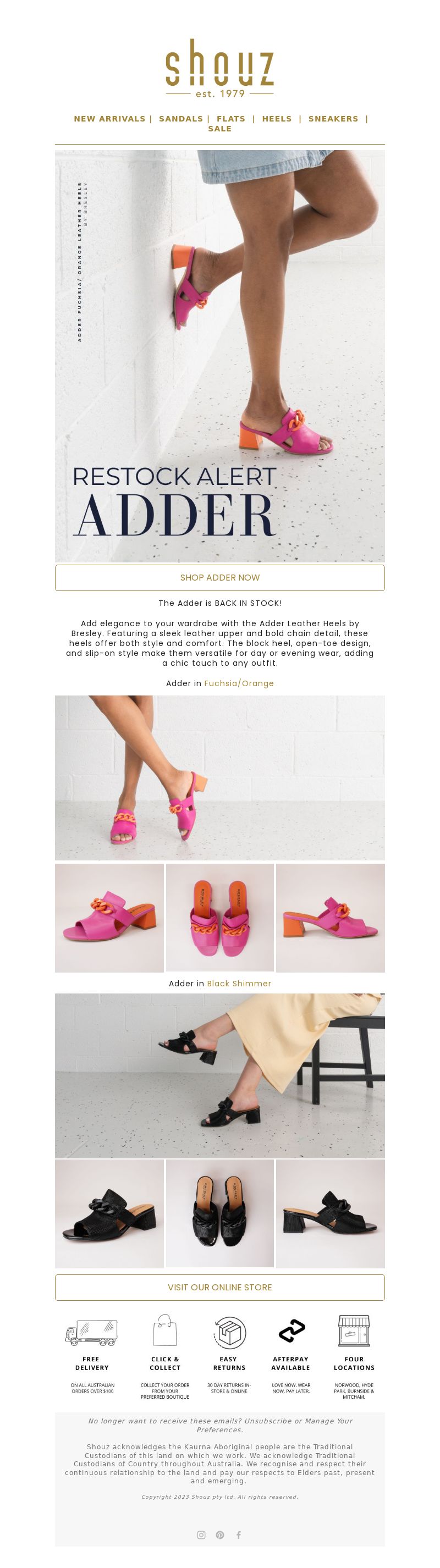
Task: Click the Afterpay logo icon
Action: point(291,1330)
